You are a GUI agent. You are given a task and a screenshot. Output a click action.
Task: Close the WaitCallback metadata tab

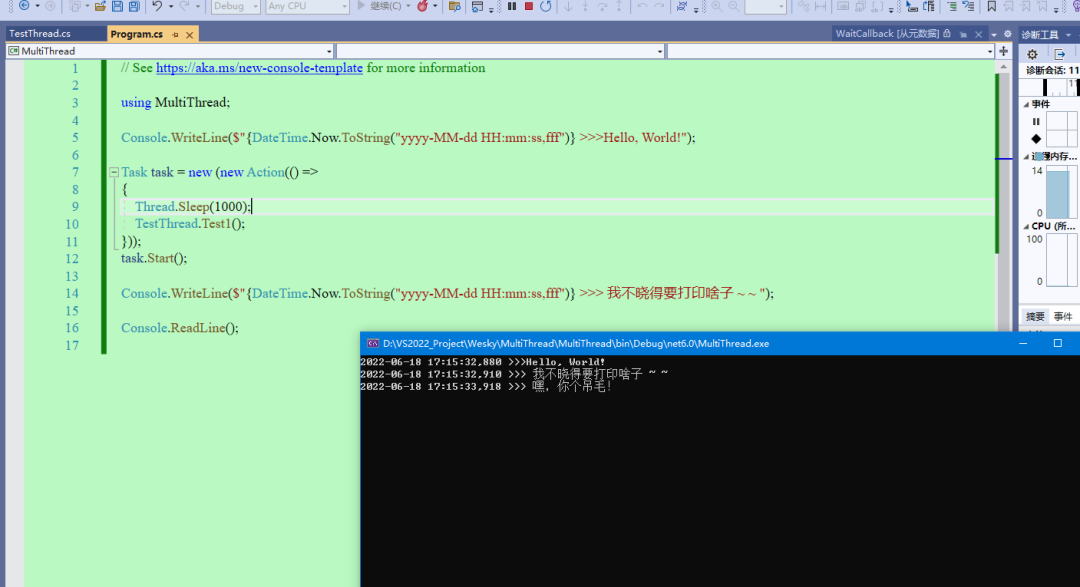pyautogui.click(x=978, y=34)
